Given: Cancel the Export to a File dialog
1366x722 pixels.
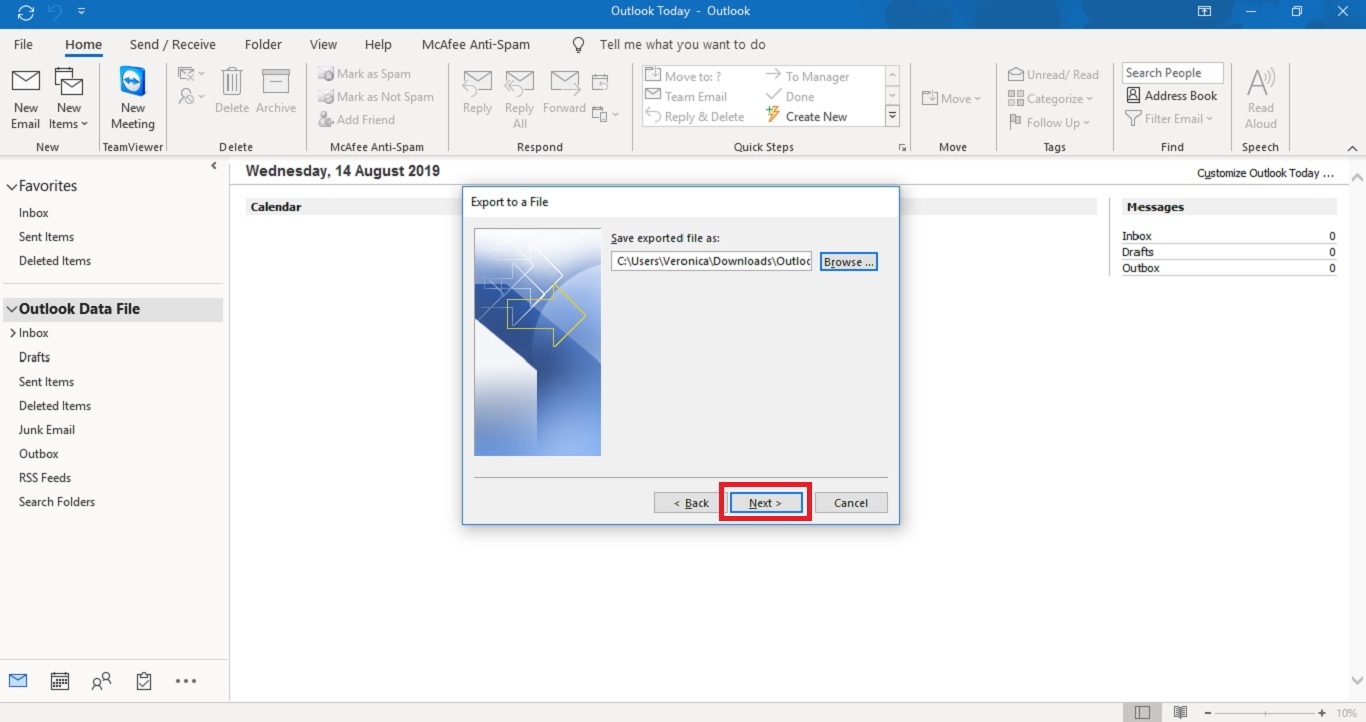Looking at the screenshot, I should coord(851,503).
